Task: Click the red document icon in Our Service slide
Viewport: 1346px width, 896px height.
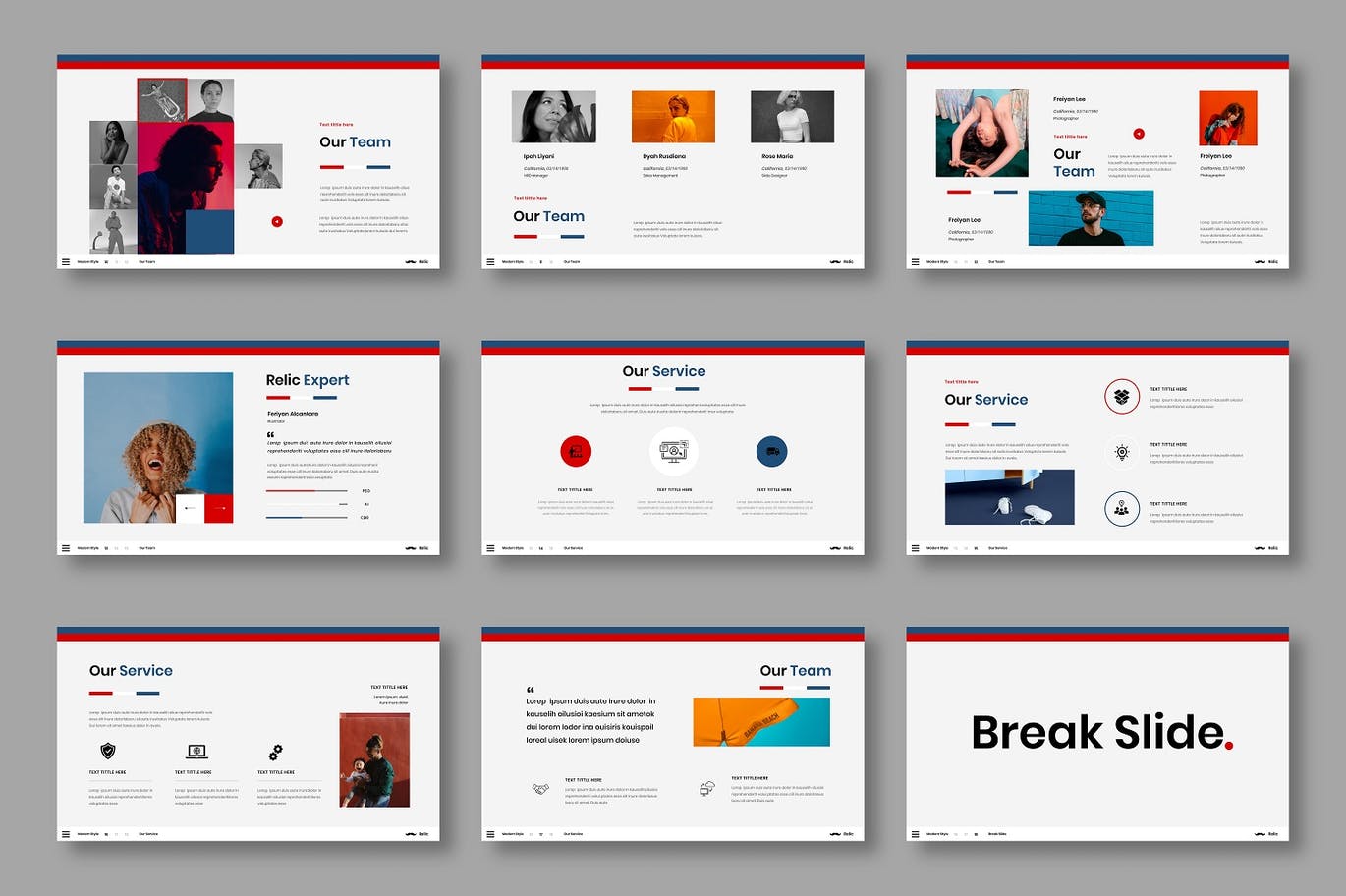Action: point(576,452)
